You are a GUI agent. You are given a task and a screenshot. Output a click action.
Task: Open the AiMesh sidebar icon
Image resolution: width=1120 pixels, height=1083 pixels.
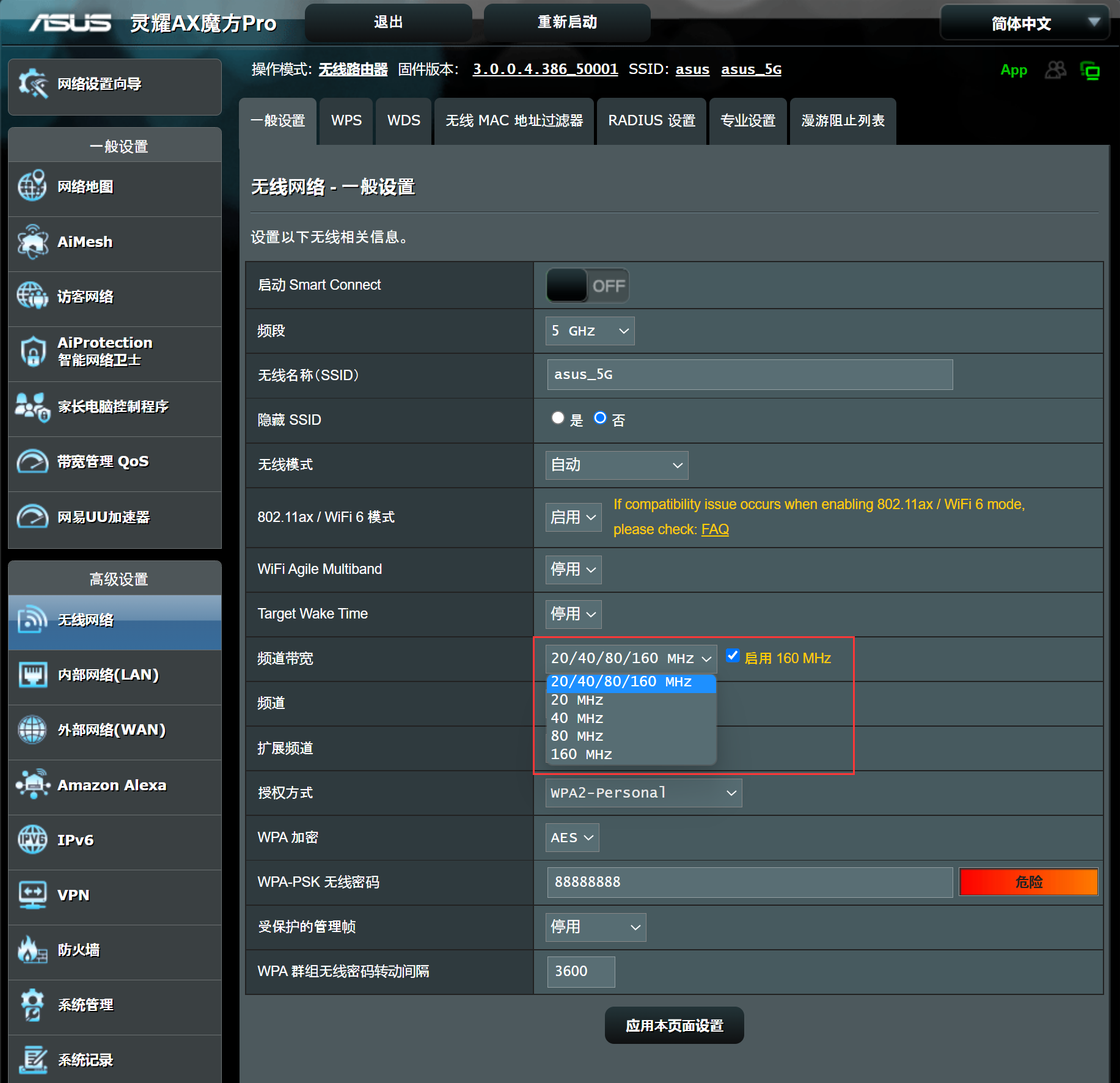coord(32,242)
